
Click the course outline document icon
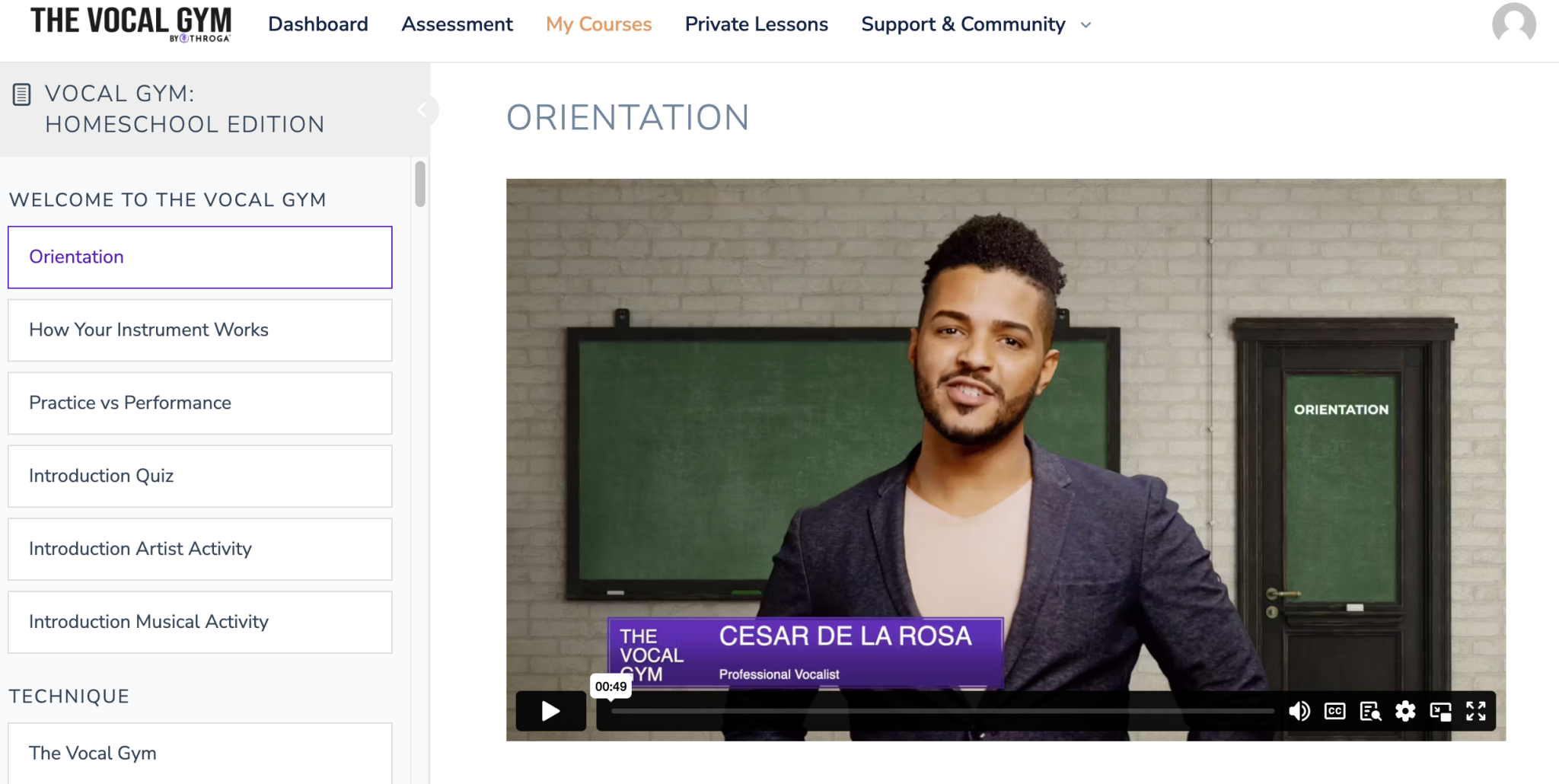coord(21,94)
